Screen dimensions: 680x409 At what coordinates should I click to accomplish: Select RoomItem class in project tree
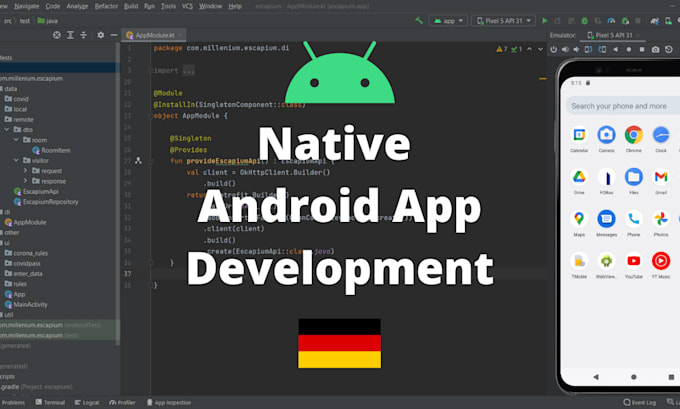coord(51,150)
